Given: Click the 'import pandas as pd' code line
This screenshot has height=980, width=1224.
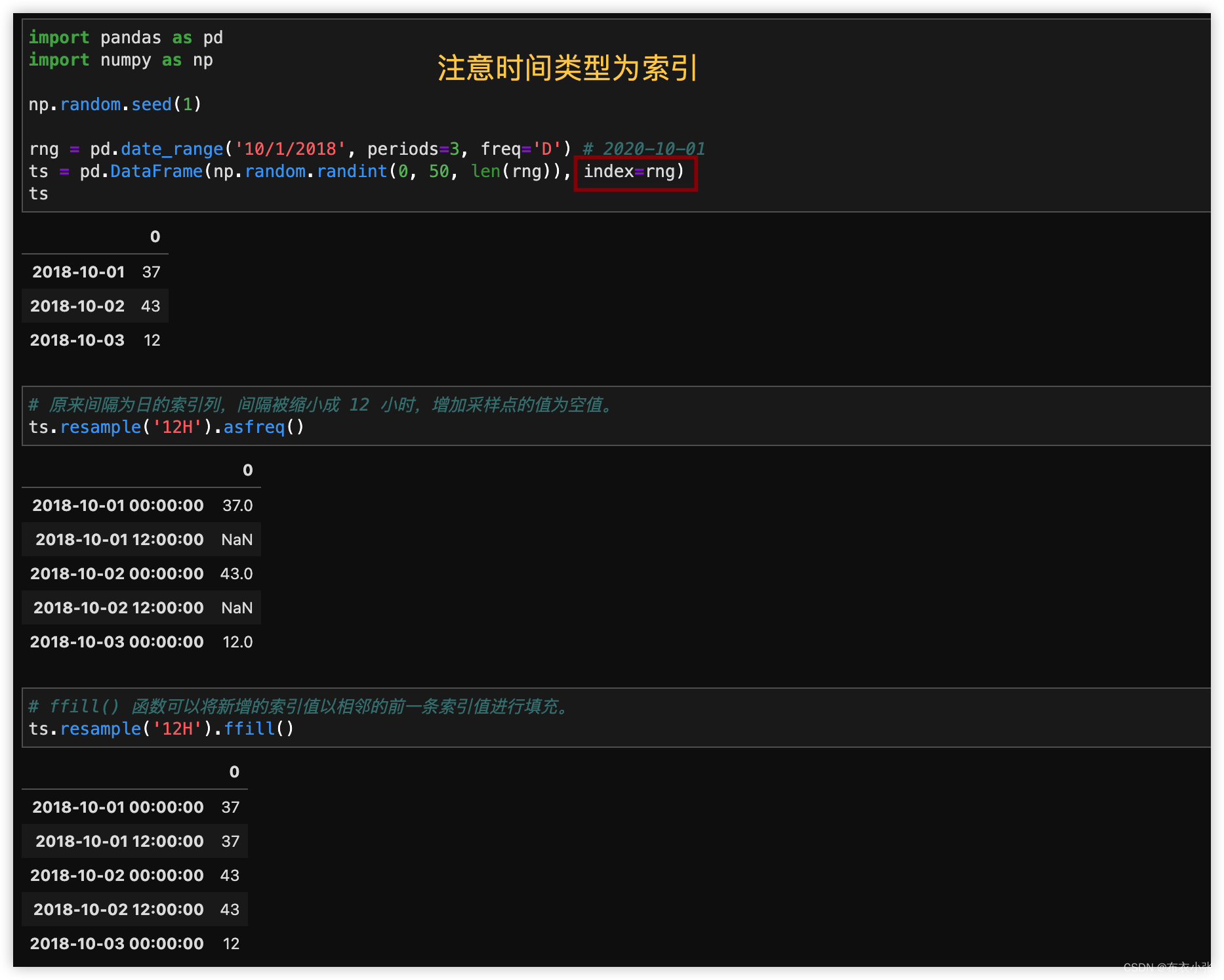Looking at the screenshot, I should click(126, 37).
